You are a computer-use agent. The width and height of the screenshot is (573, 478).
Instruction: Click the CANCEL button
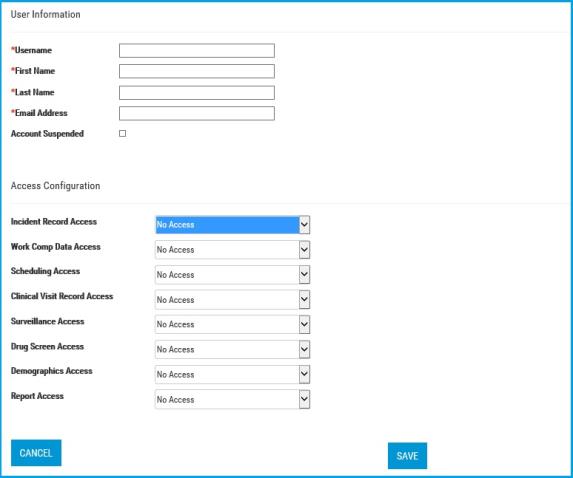(36, 453)
